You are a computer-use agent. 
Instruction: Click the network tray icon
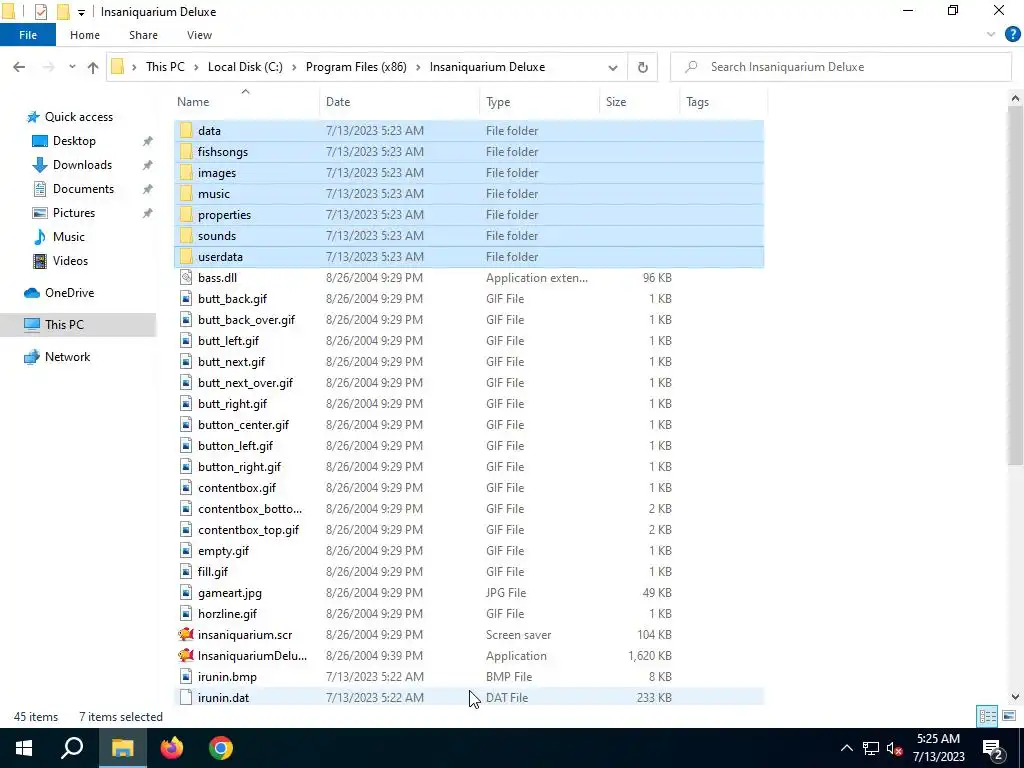871,748
